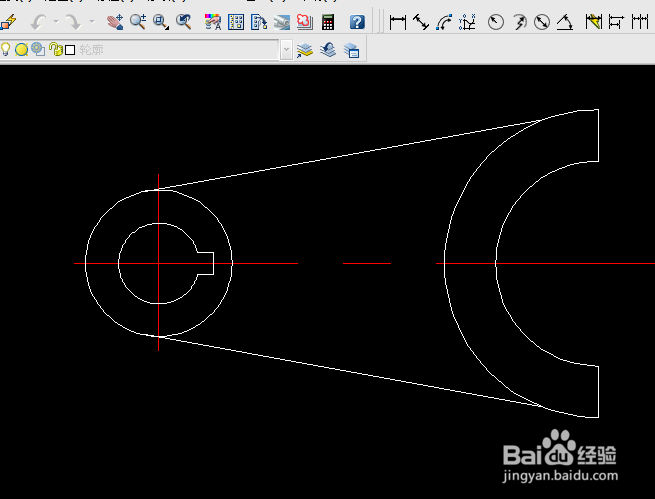This screenshot has height=499, width=655.
Task: Click the white layer color swatch
Action: 70,50
